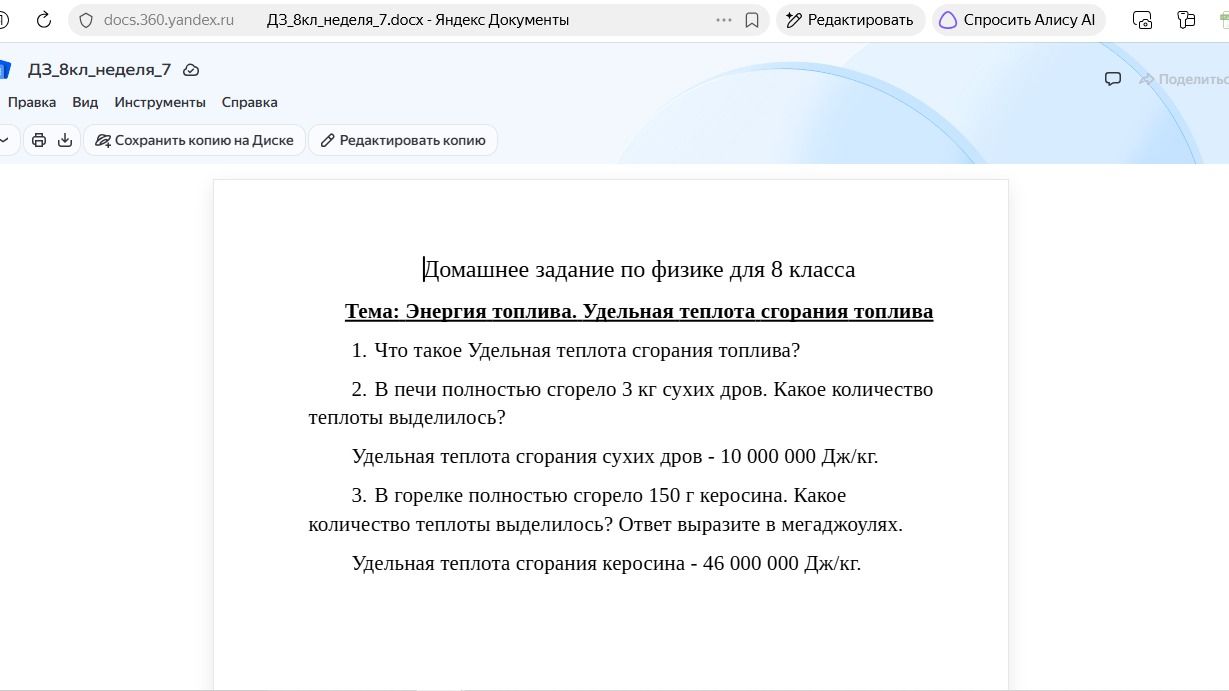
Task: Click question 2 about 3 кг сухих дров
Action: tap(621, 403)
